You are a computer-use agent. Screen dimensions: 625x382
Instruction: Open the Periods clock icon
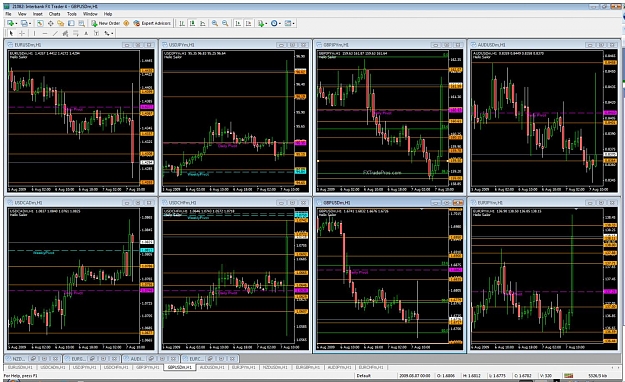274,23
